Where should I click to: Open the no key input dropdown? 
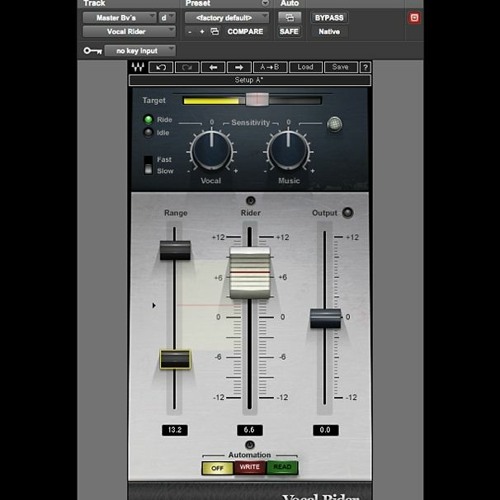click(140, 51)
